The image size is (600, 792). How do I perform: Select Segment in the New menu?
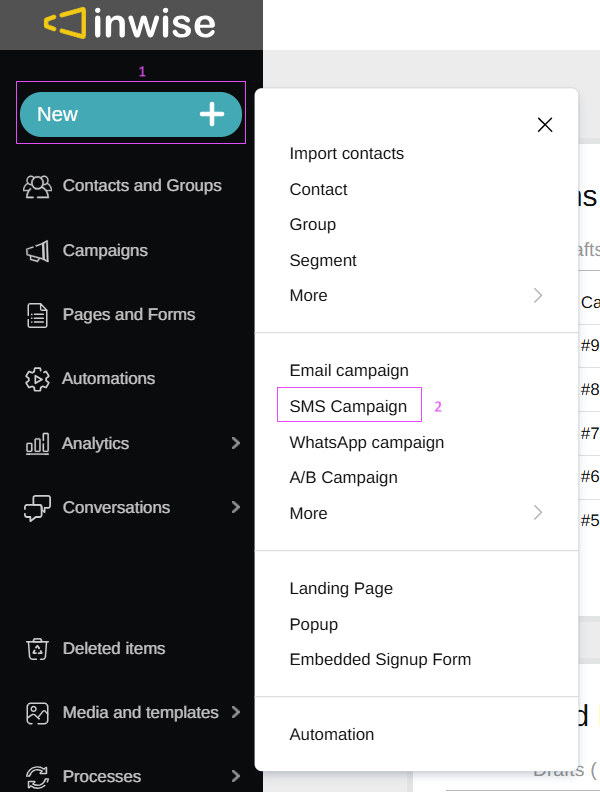click(x=323, y=260)
